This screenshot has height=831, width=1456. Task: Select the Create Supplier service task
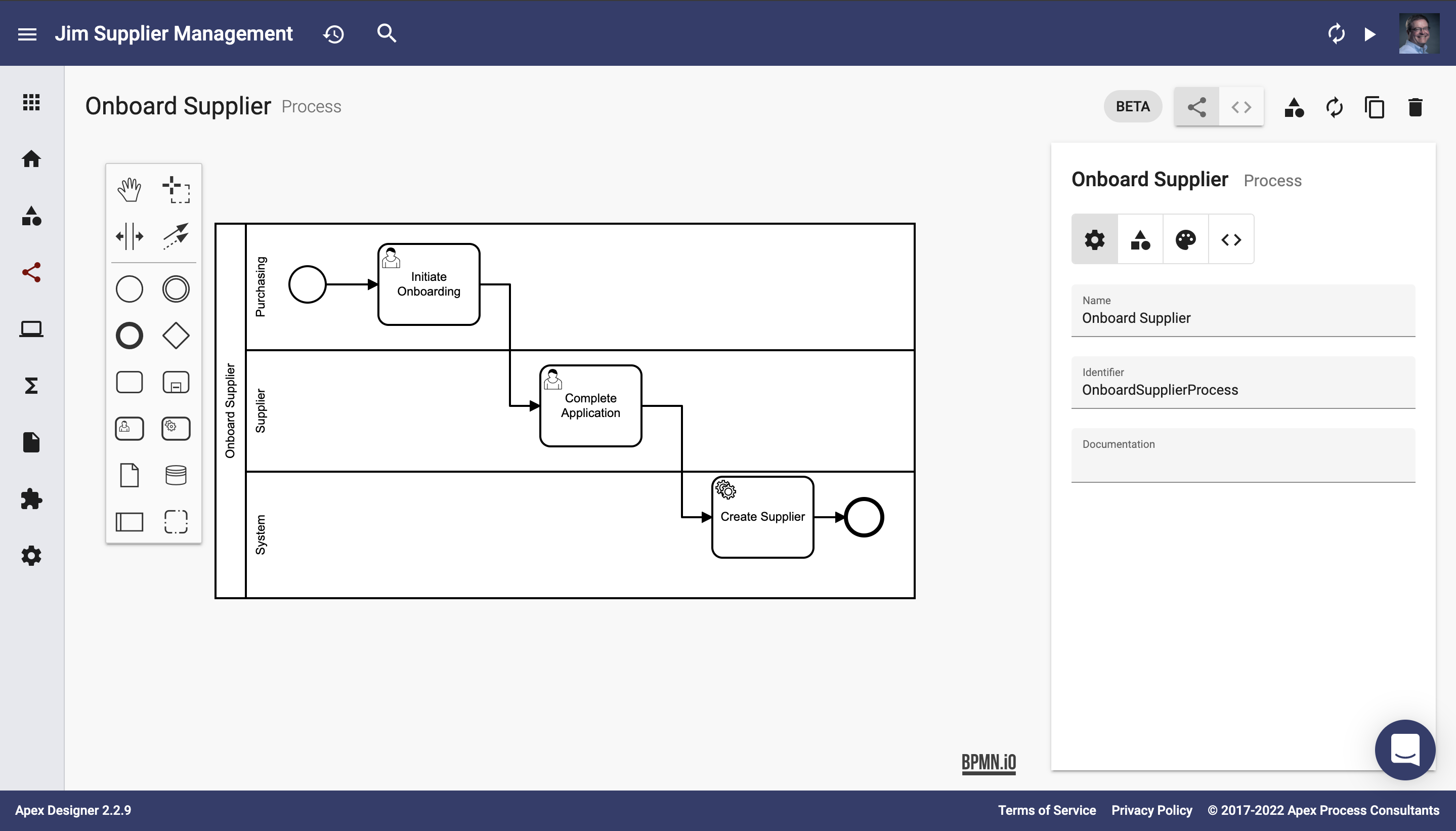pyautogui.click(x=763, y=517)
